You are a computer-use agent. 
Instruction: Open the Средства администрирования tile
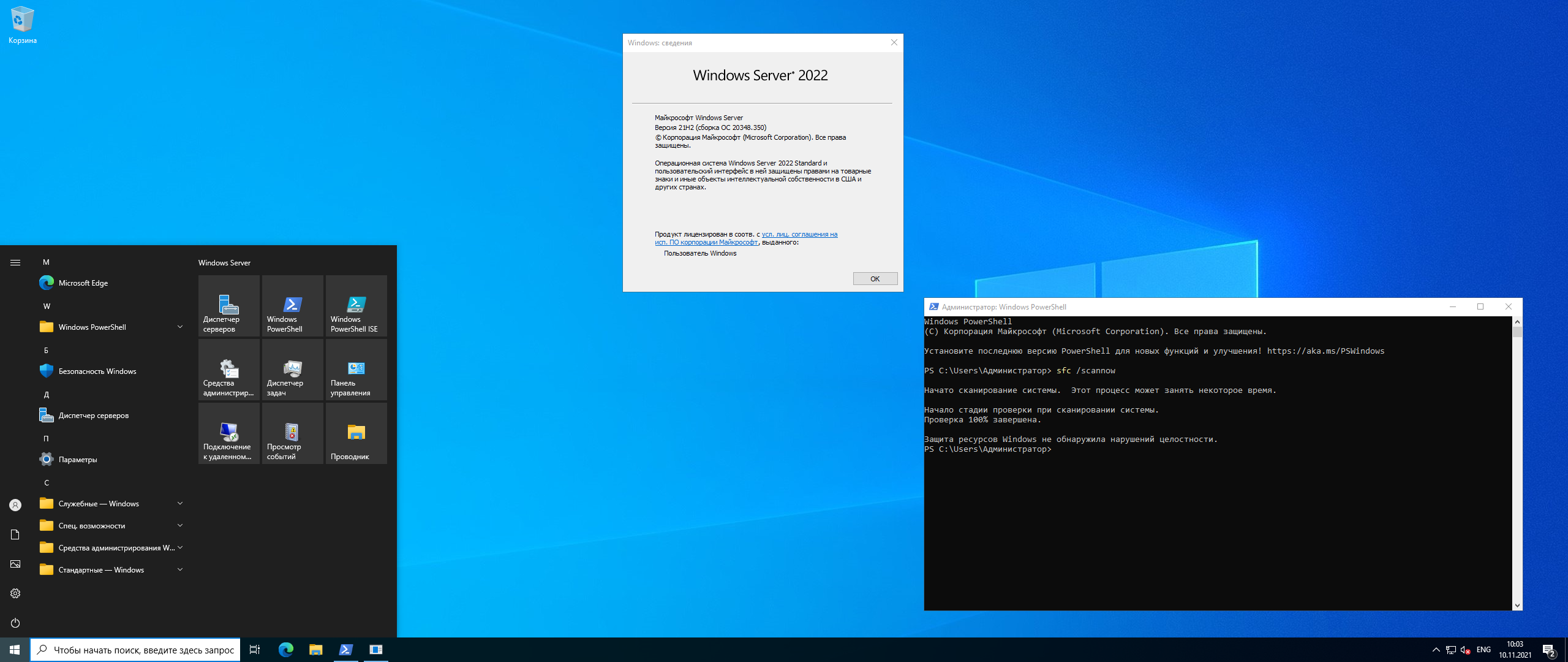(x=229, y=370)
